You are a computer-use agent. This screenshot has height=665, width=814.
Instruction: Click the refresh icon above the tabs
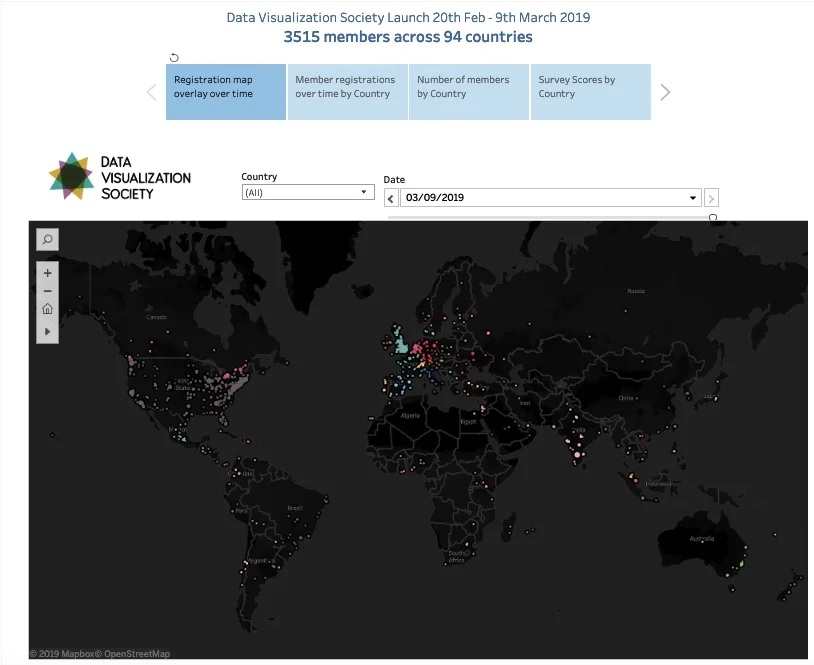[x=174, y=57]
